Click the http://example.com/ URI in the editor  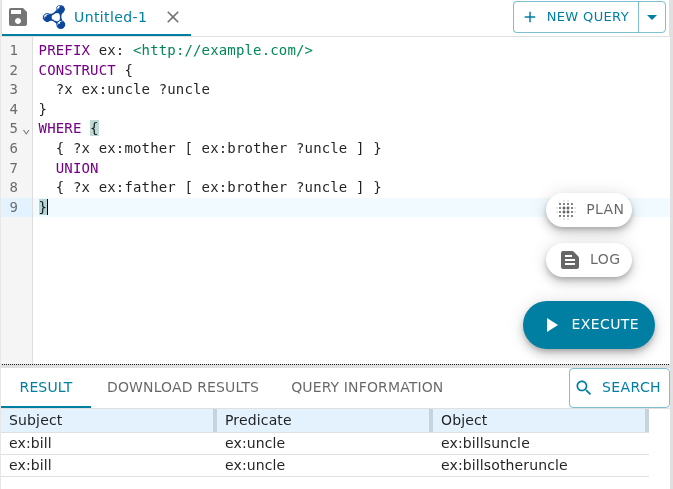(x=223, y=50)
